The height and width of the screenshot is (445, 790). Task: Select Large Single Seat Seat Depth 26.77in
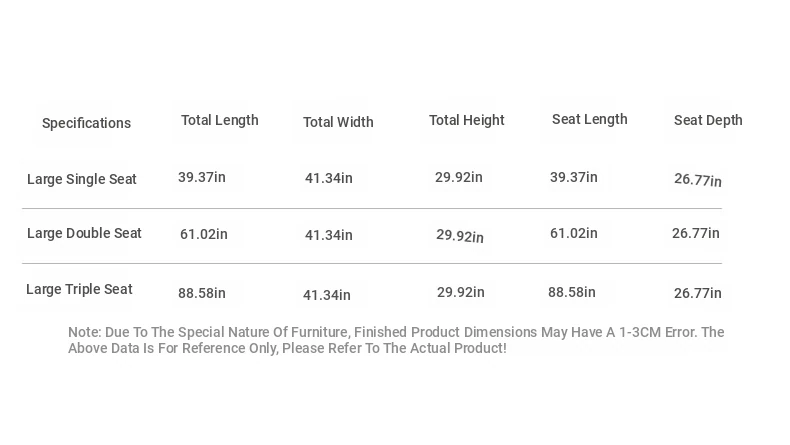click(698, 179)
